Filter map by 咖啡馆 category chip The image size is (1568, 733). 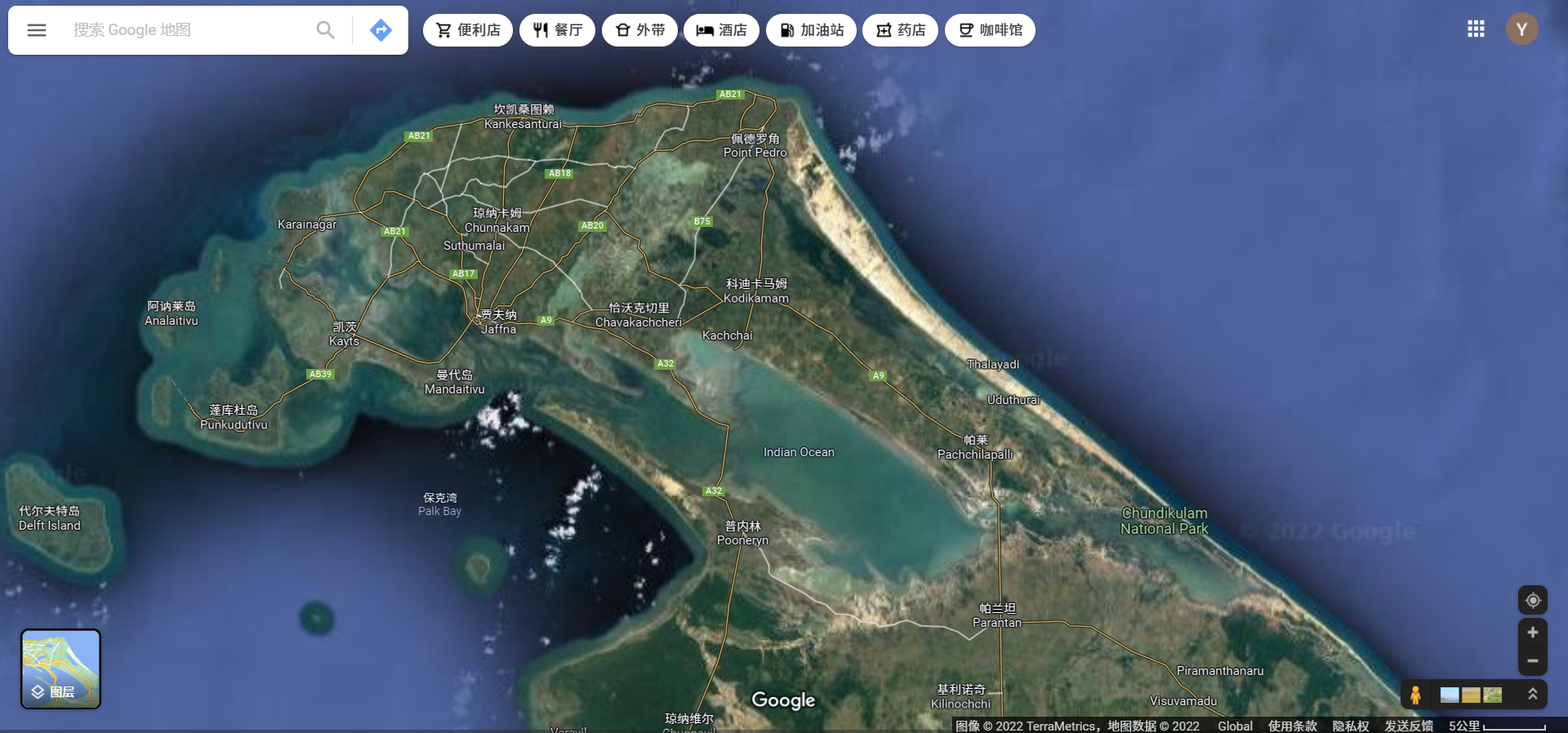tap(990, 30)
